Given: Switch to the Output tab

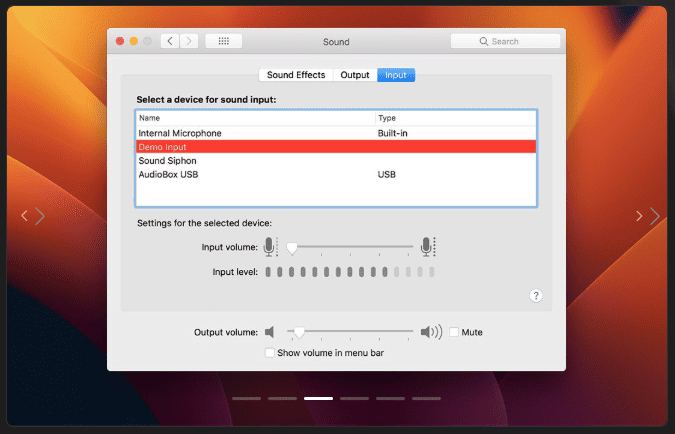Looking at the screenshot, I should click(355, 75).
